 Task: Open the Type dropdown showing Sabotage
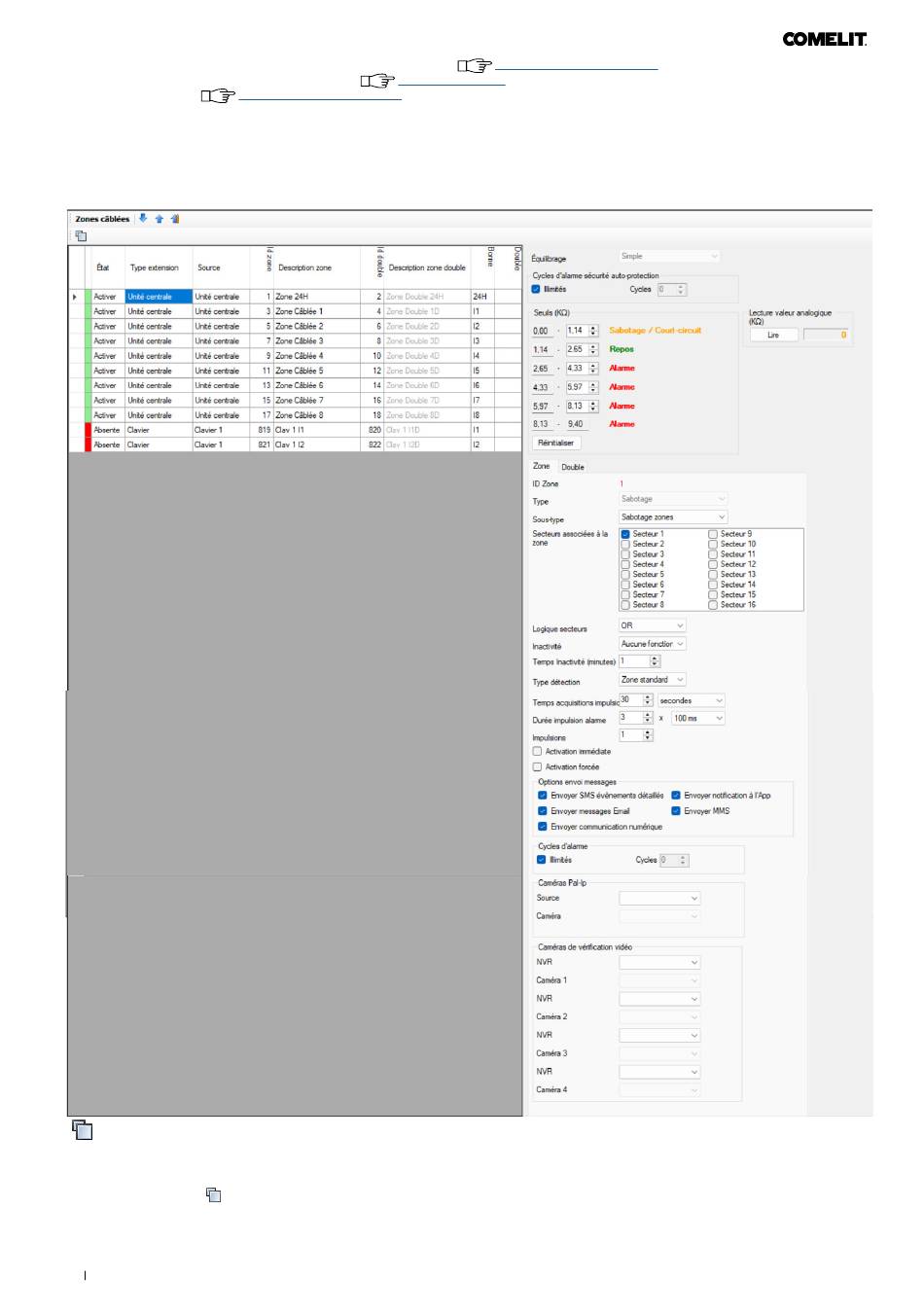(673, 499)
